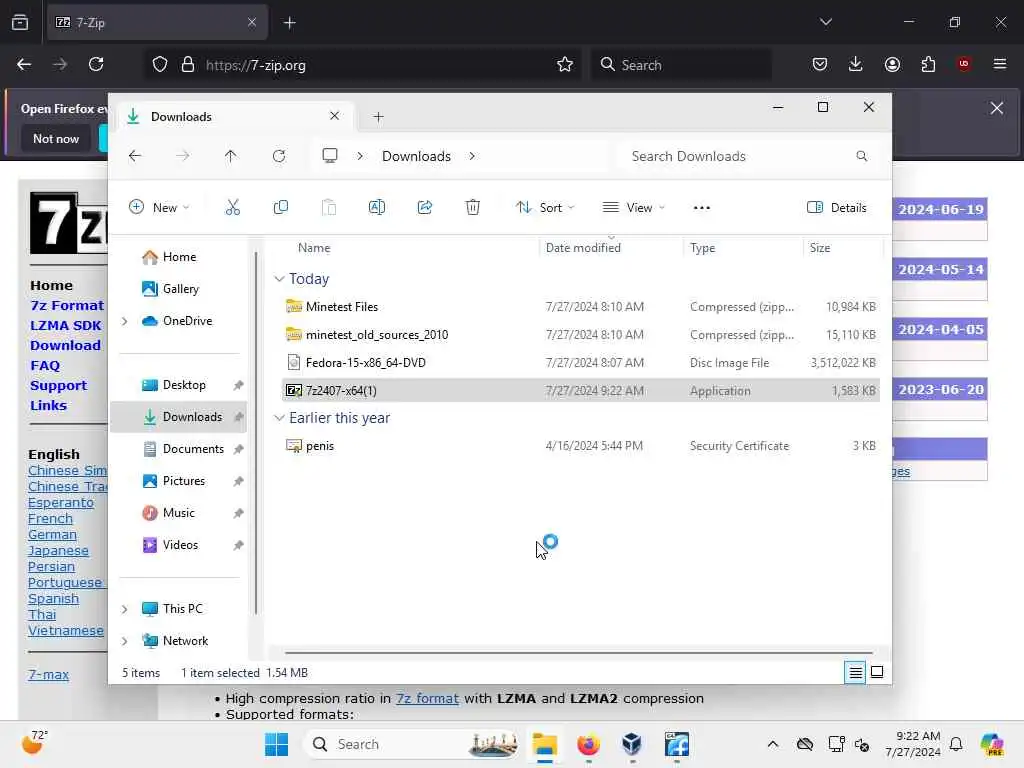Select minetest_old_sources_2010 archive
The width and height of the screenshot is (1024, 768).
(581, 334)
